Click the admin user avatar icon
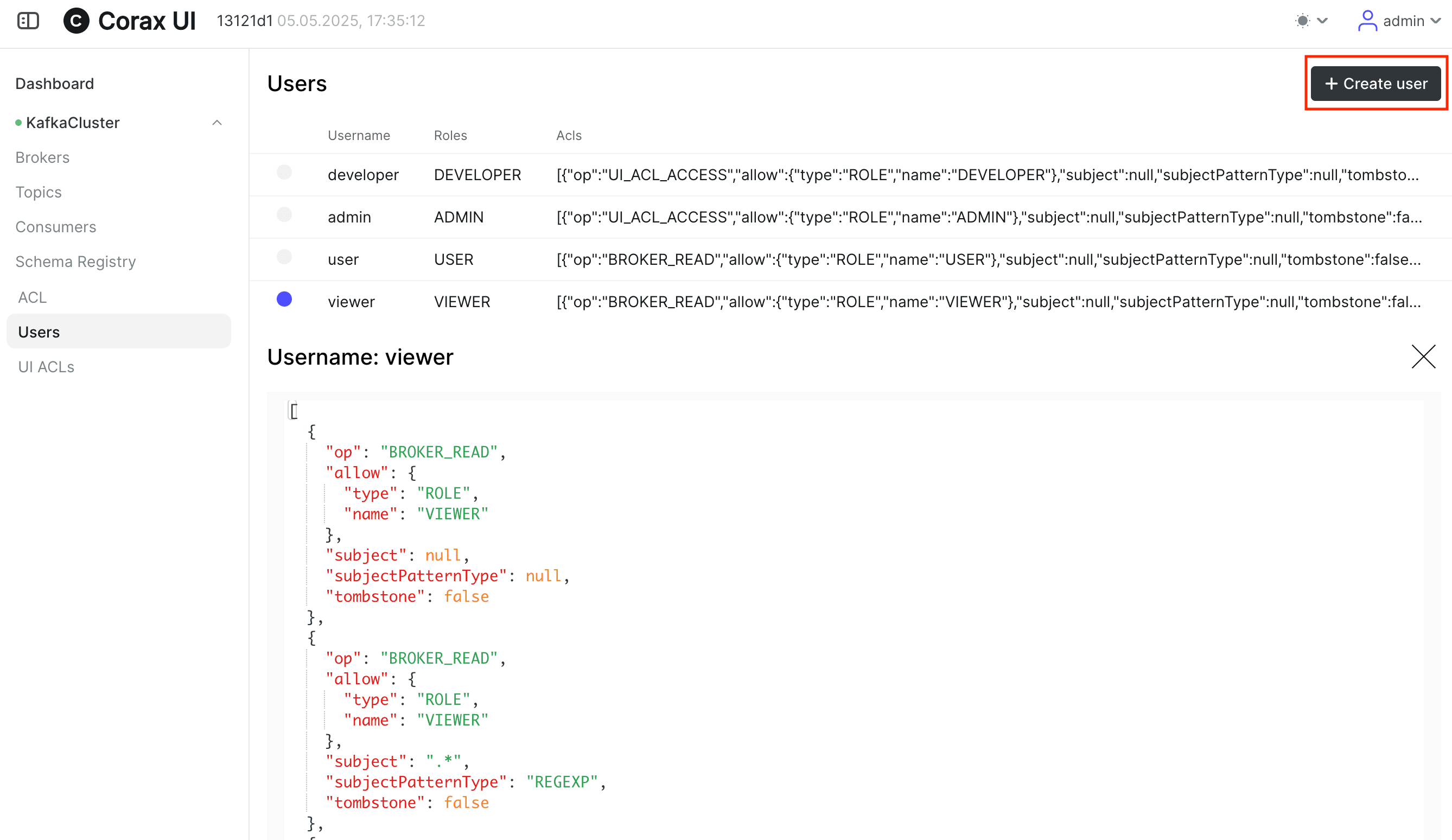Viewport: 1452px width, 840px height. 1367,21
